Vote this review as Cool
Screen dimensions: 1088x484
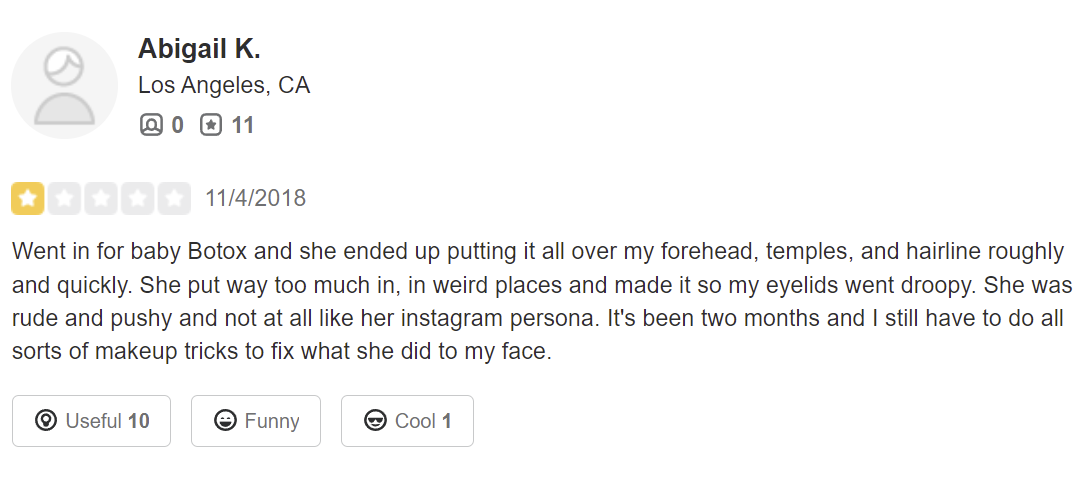(407, 421)
